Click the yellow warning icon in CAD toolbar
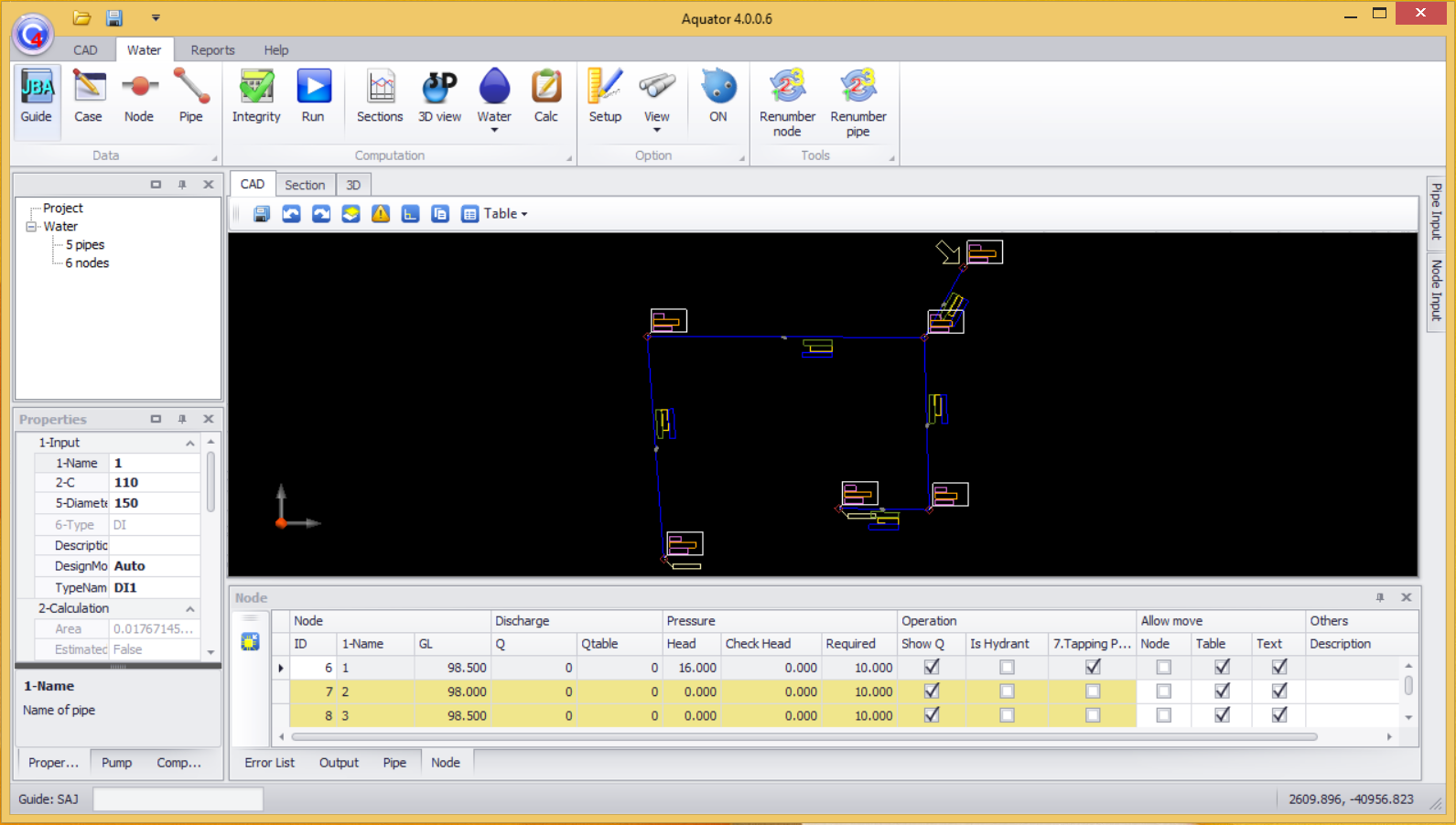 coord(381,214)
